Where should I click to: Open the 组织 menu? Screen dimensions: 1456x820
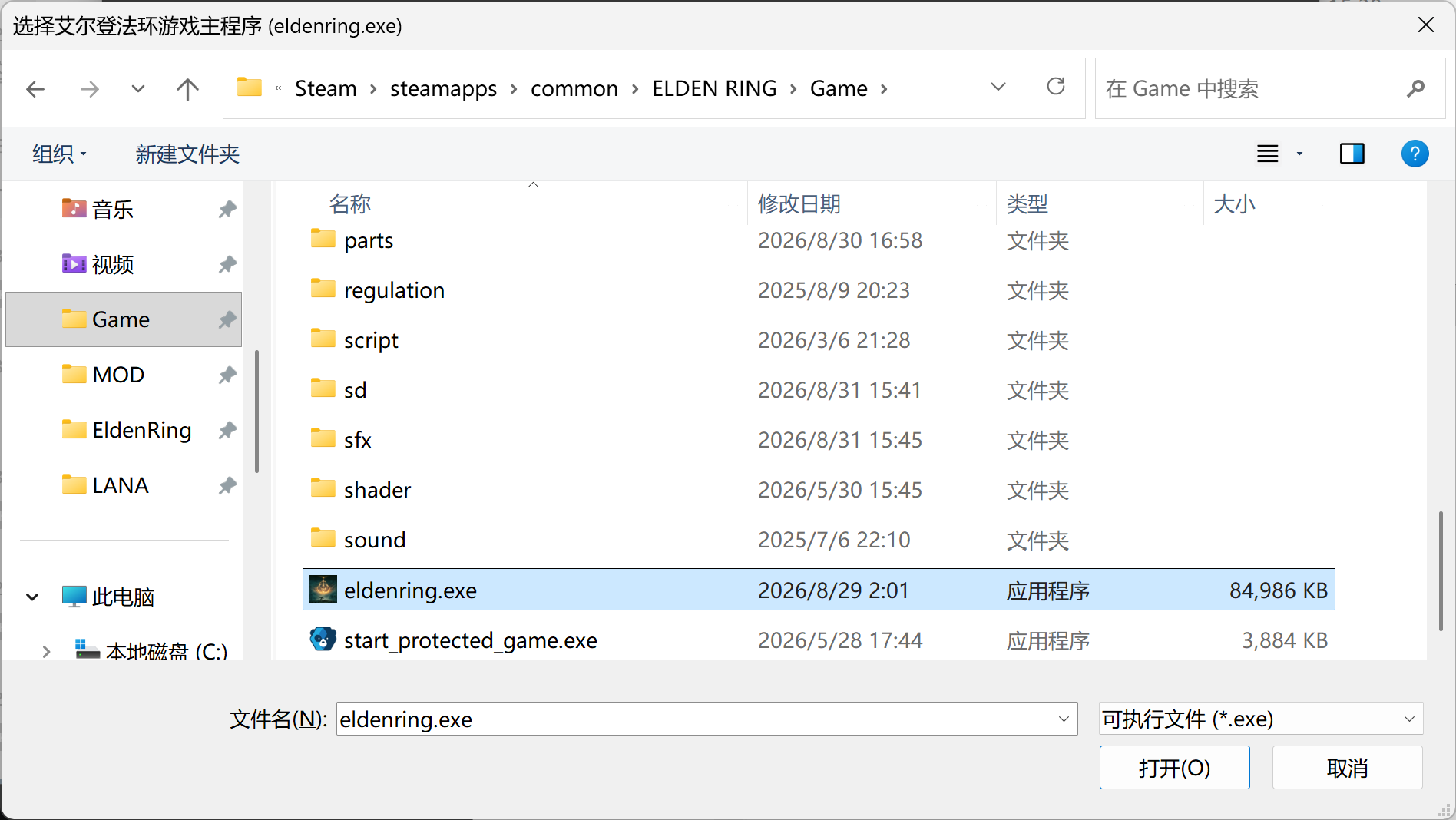59,154
